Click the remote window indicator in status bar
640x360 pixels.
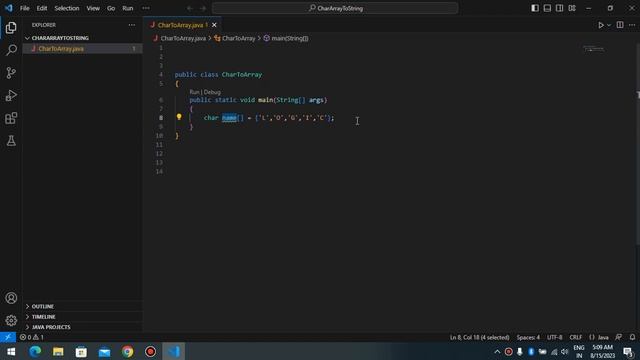tap(8, 337)
